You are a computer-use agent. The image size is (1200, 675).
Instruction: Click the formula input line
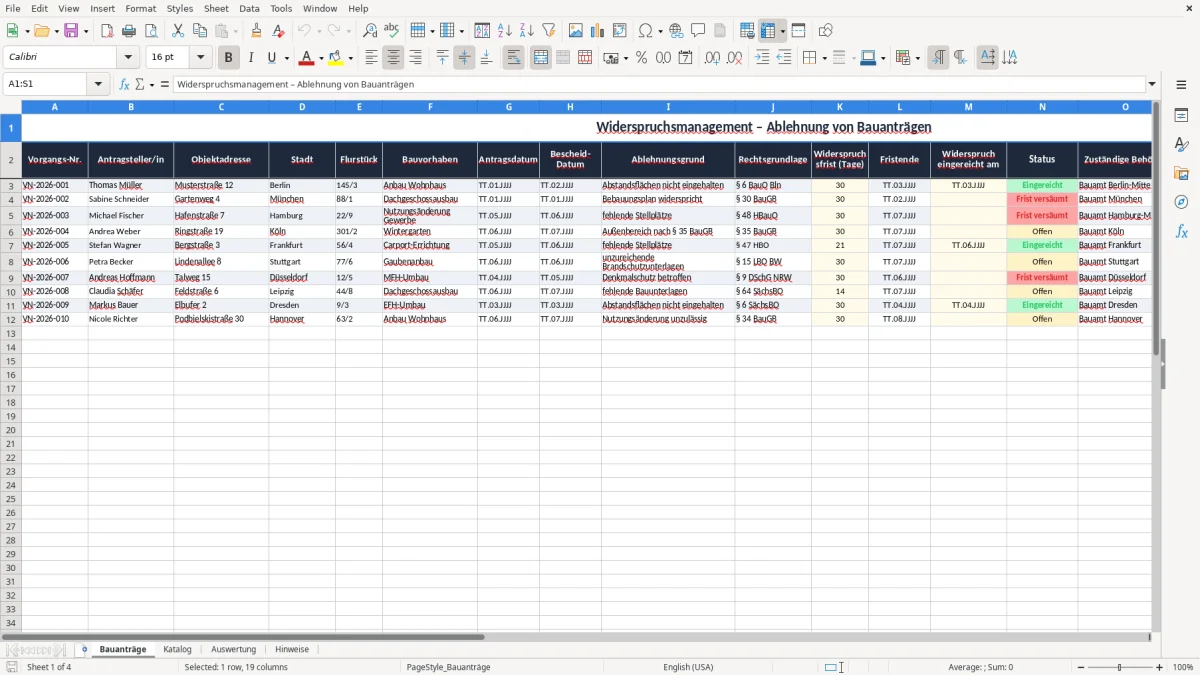click(x=659, y=85)
